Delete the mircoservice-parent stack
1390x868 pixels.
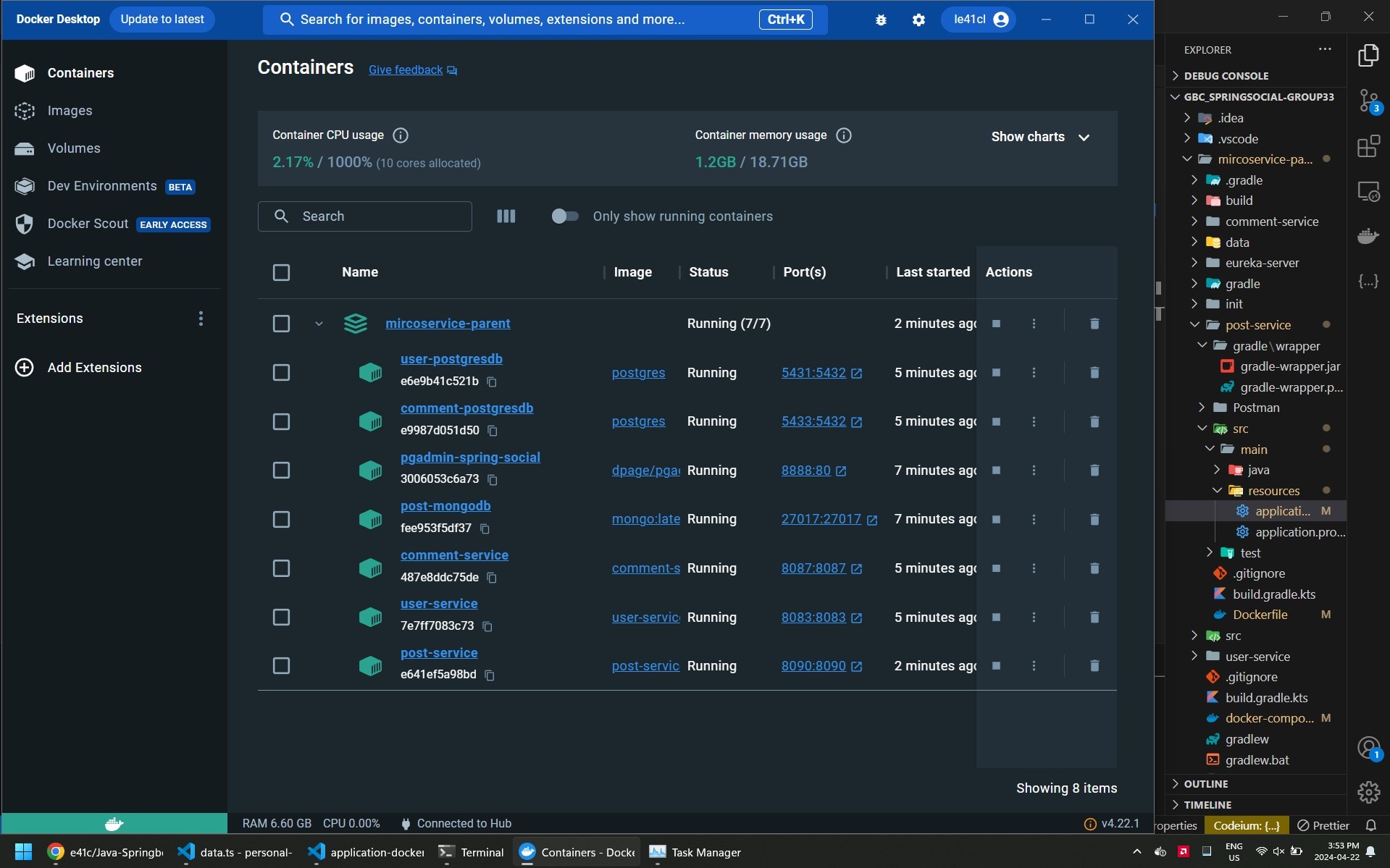(1094, 324)
